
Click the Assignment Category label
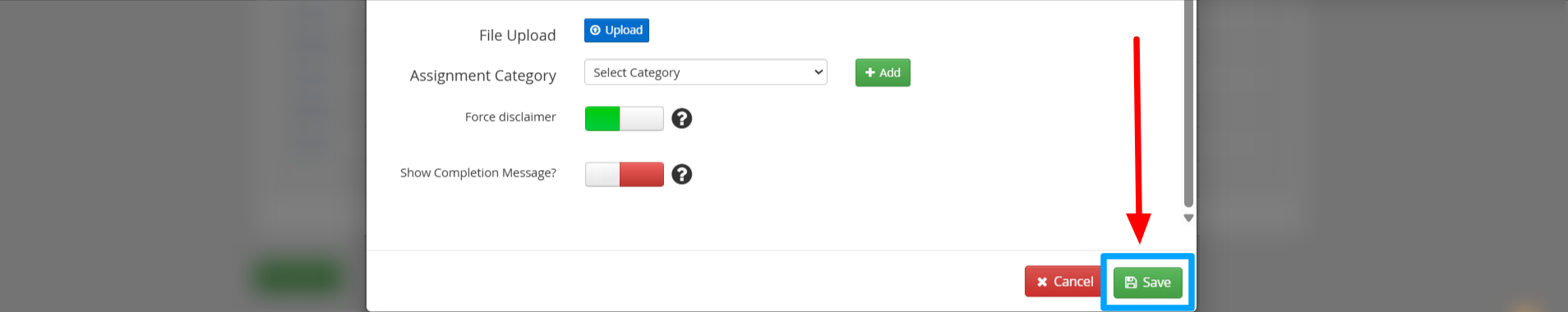click(x=483, y=76)
